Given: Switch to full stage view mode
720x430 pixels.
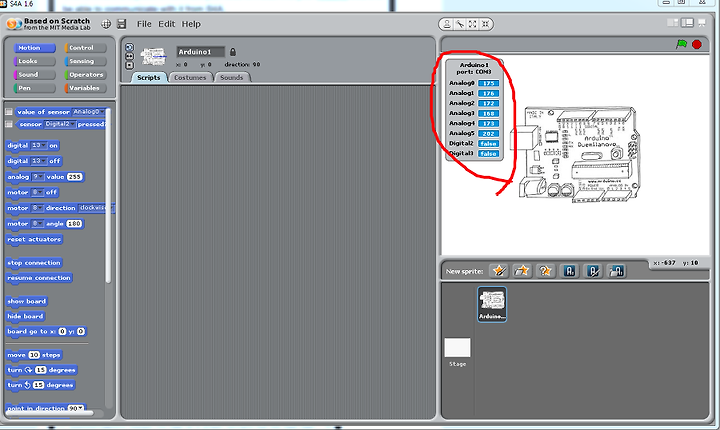Looking at the screenshot, I should (687, 23).
